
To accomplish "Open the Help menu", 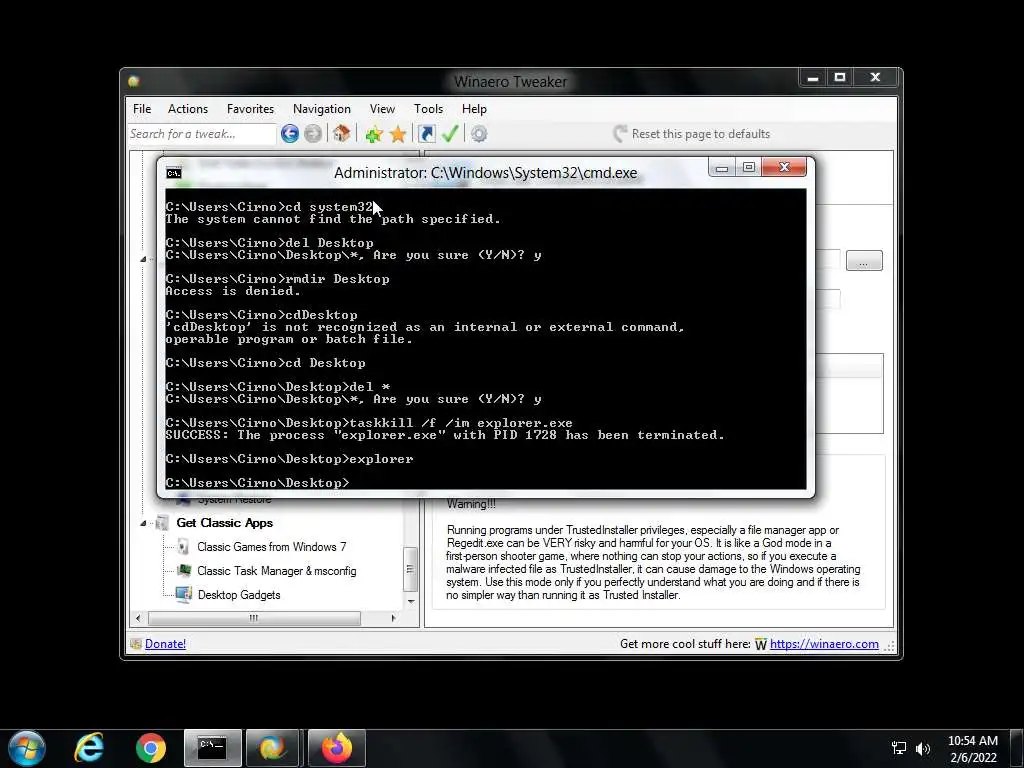I will [474, 109].
